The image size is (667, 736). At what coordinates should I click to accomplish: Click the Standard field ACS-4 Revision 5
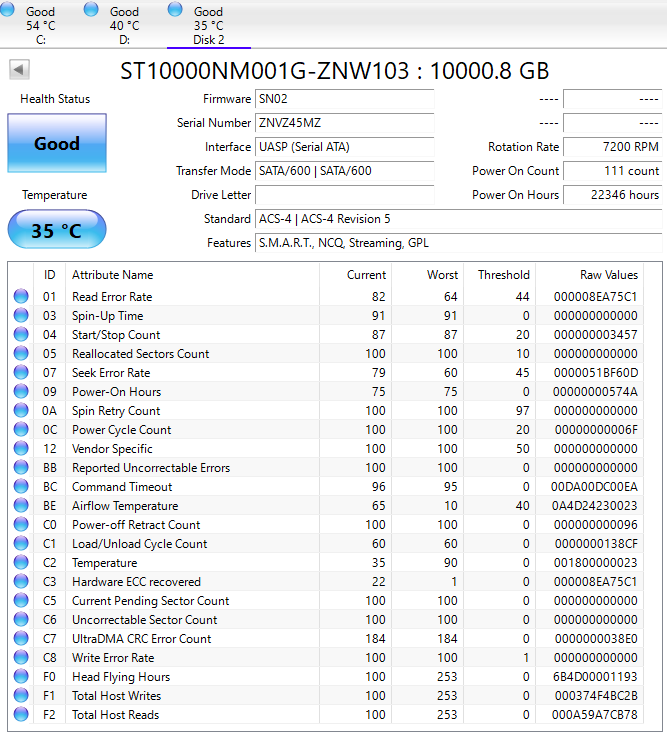point(459,219)
